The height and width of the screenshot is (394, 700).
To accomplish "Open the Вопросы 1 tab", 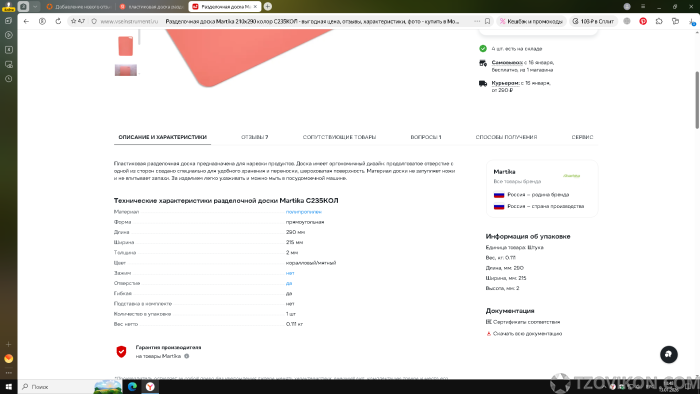I will pos(426,137).
